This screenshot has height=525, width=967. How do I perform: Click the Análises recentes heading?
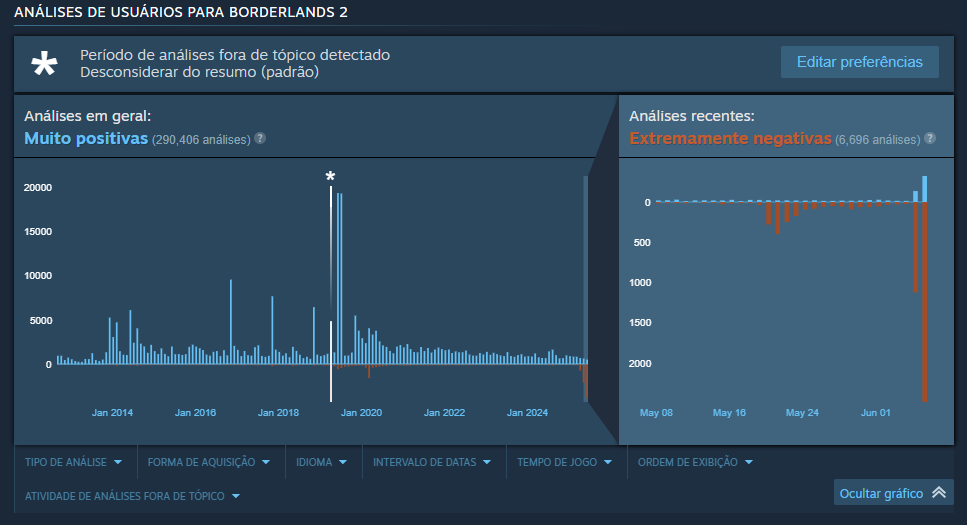click(692, 116)
